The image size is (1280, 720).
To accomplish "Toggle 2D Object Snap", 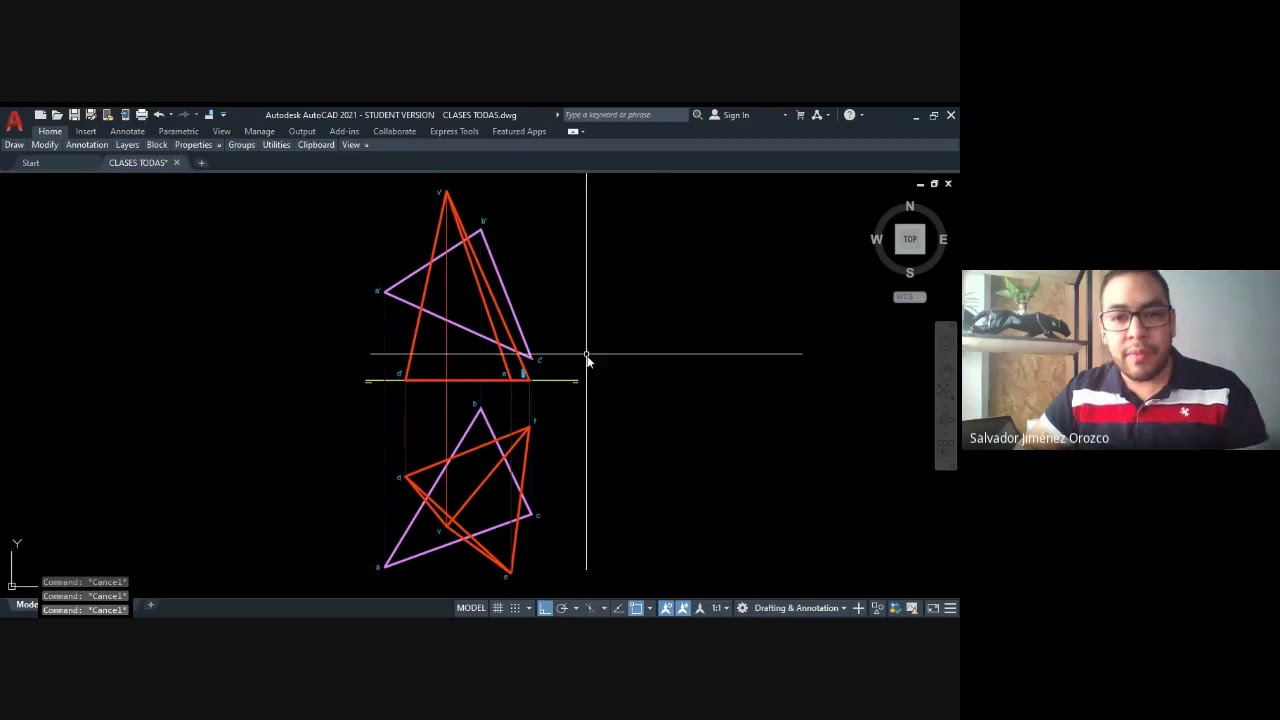I will click(636, 608).
